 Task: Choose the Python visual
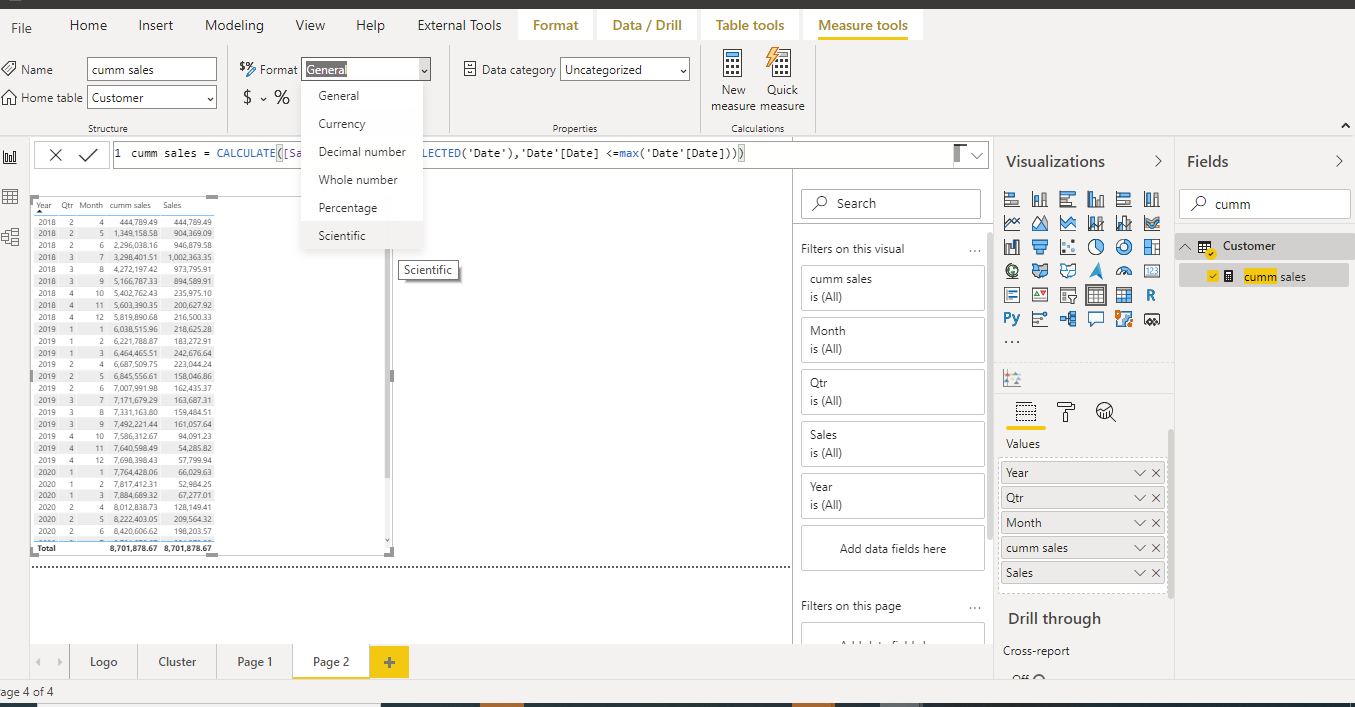pyautogui.click(x=1012, y=319)
